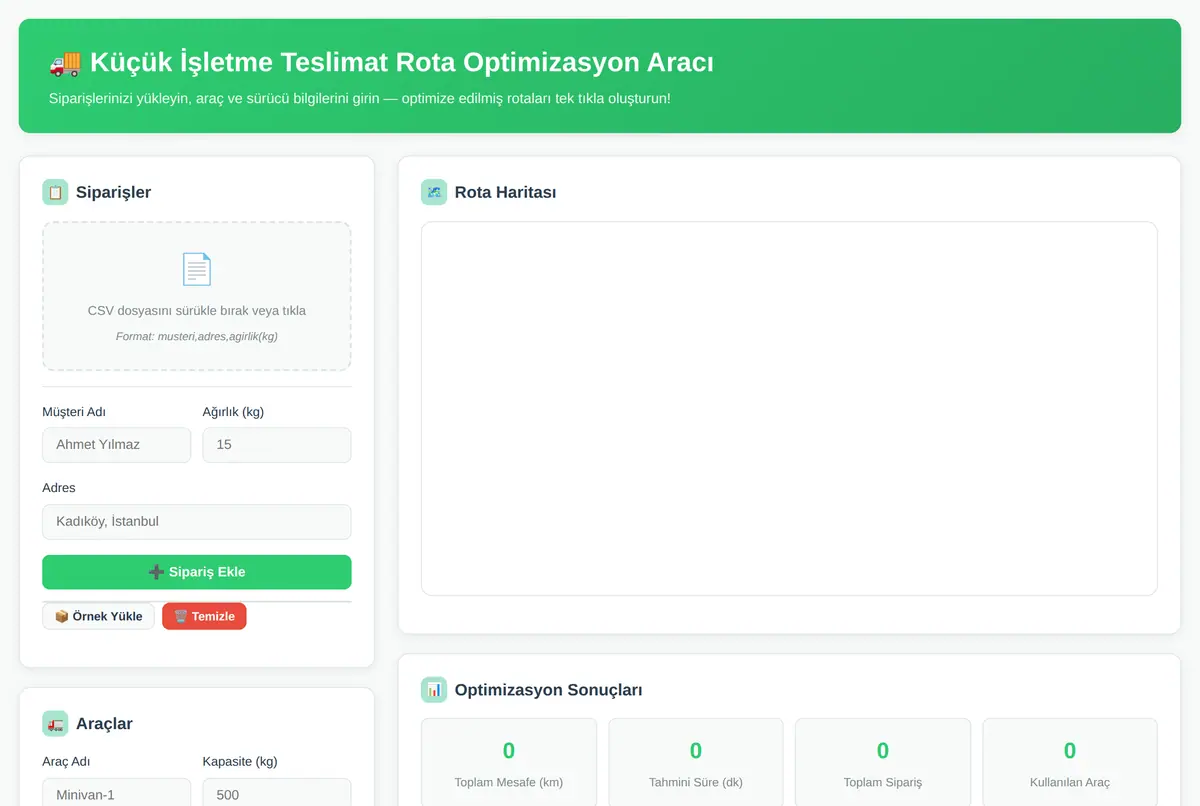1200x806 pixels.
Task: Click the empty Rota Haritası map area
Action: pyautogui.click(x=789, y=409)
